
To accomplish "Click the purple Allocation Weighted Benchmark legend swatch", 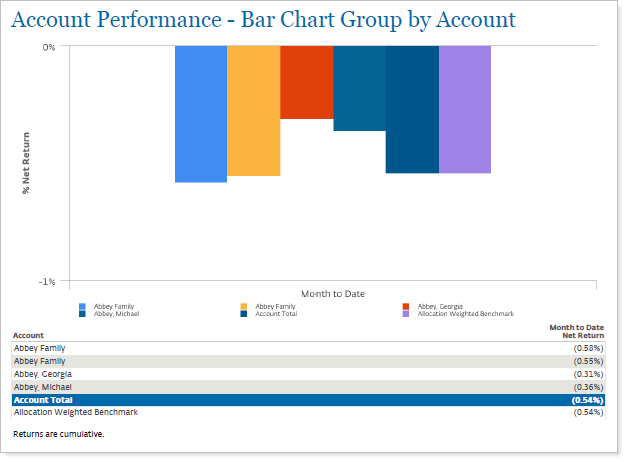I will point(407,314).
